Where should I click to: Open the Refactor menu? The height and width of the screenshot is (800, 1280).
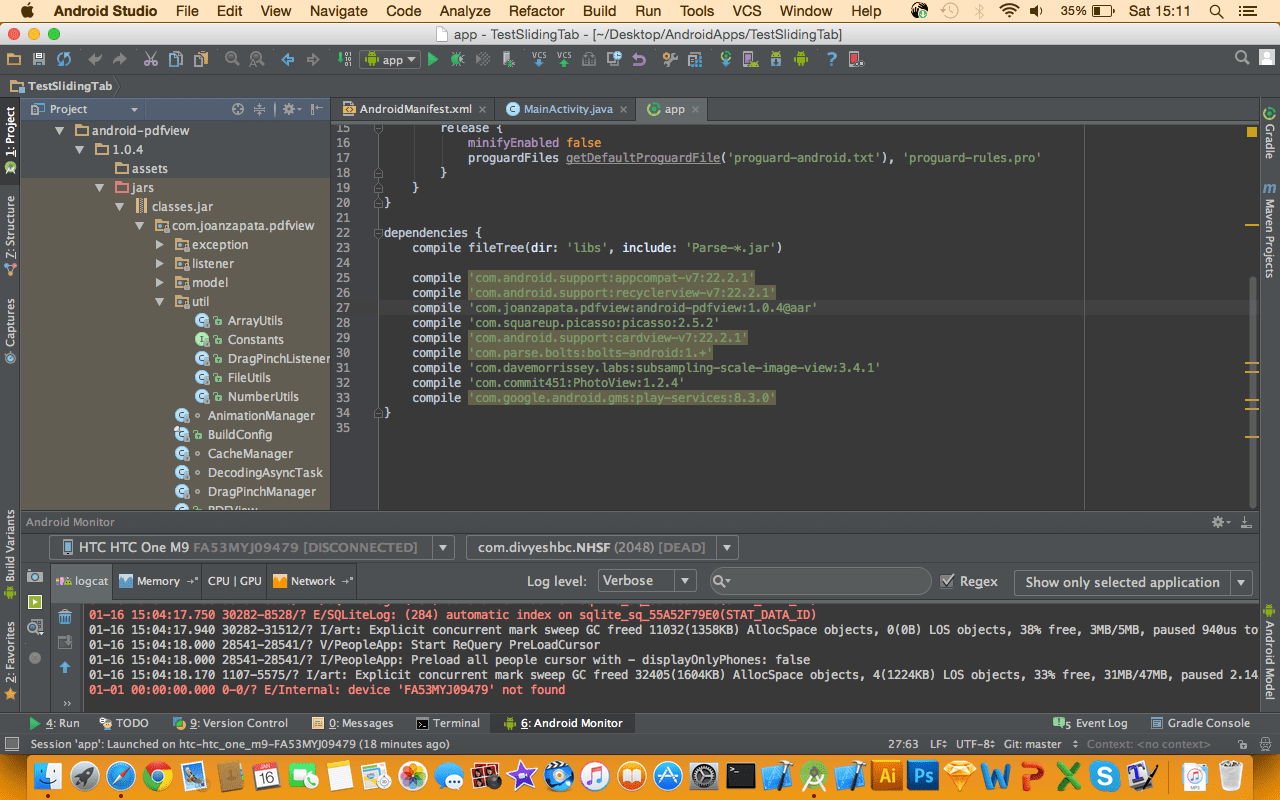pos(536,11)
